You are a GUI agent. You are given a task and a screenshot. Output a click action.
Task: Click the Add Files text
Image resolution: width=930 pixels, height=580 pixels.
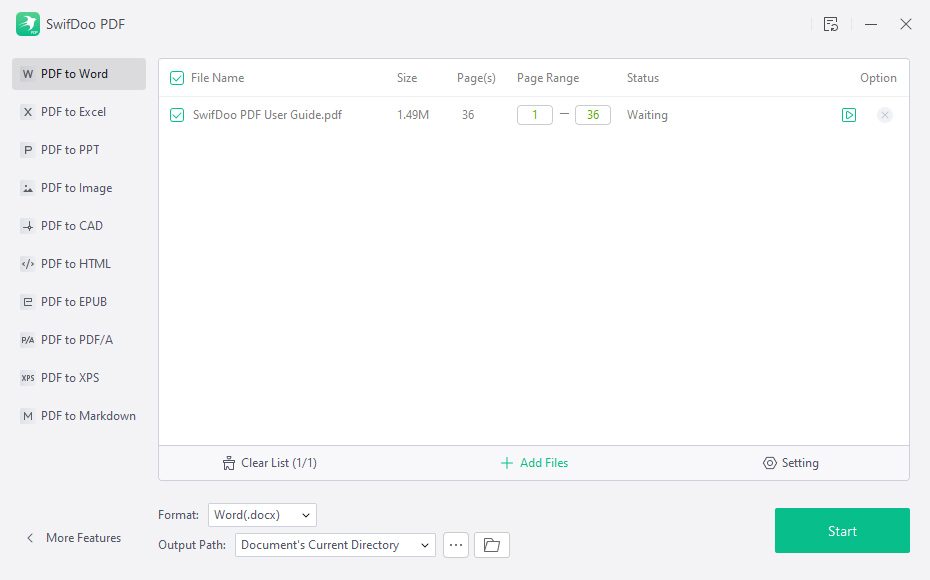(544, 463)
